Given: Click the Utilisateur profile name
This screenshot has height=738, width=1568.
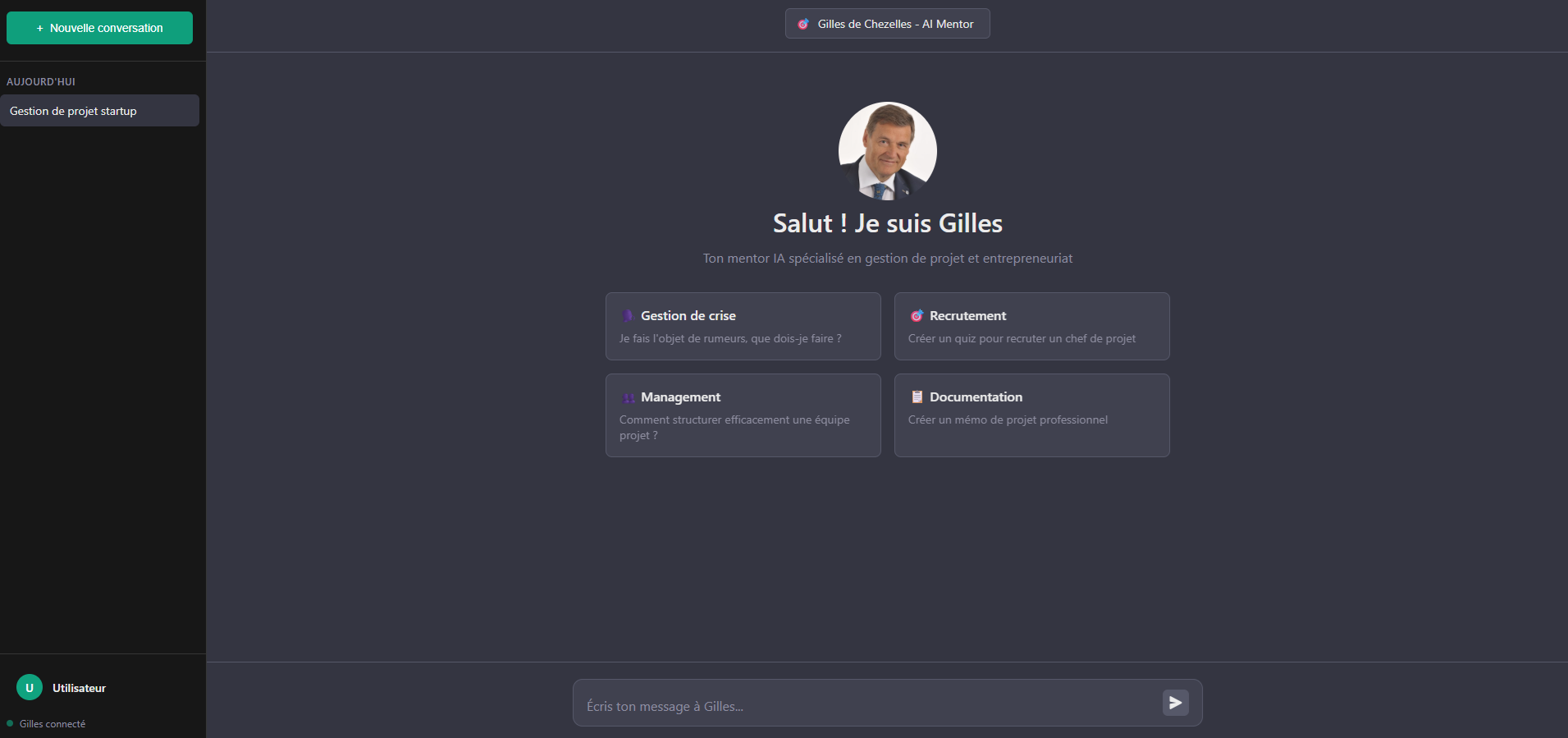Looking at the screenshot, I should click(x=80, y=688).
